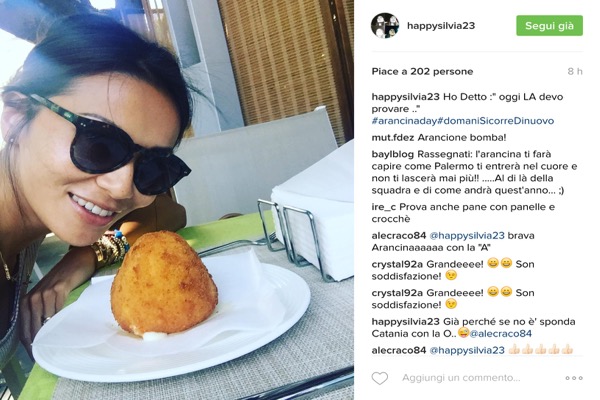Viewport: 600px width, 400px height.
Task: Click @happysilvia23 mention in brava comment
Action: click(467, 235)
